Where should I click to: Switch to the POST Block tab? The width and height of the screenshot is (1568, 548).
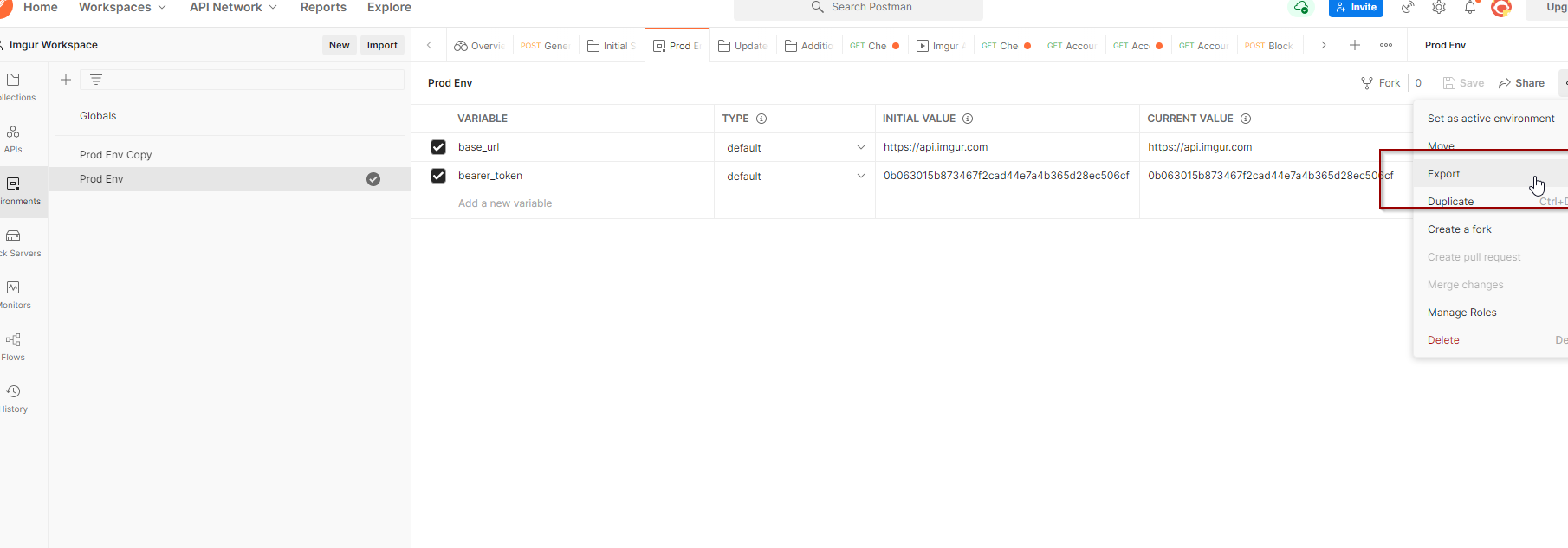point(1269,46)
